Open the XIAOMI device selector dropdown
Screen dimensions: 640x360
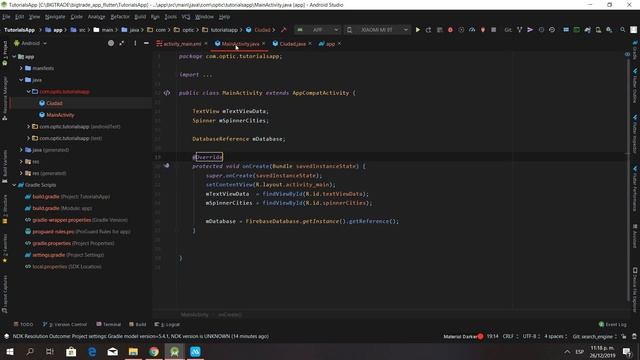click(x=377, y=30)
